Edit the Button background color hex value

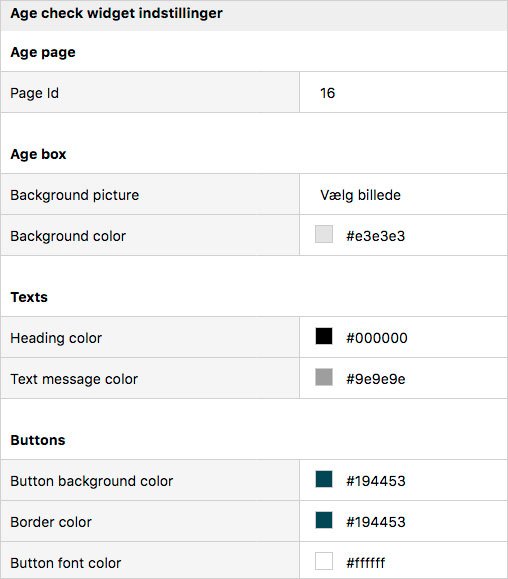point(376,481)
